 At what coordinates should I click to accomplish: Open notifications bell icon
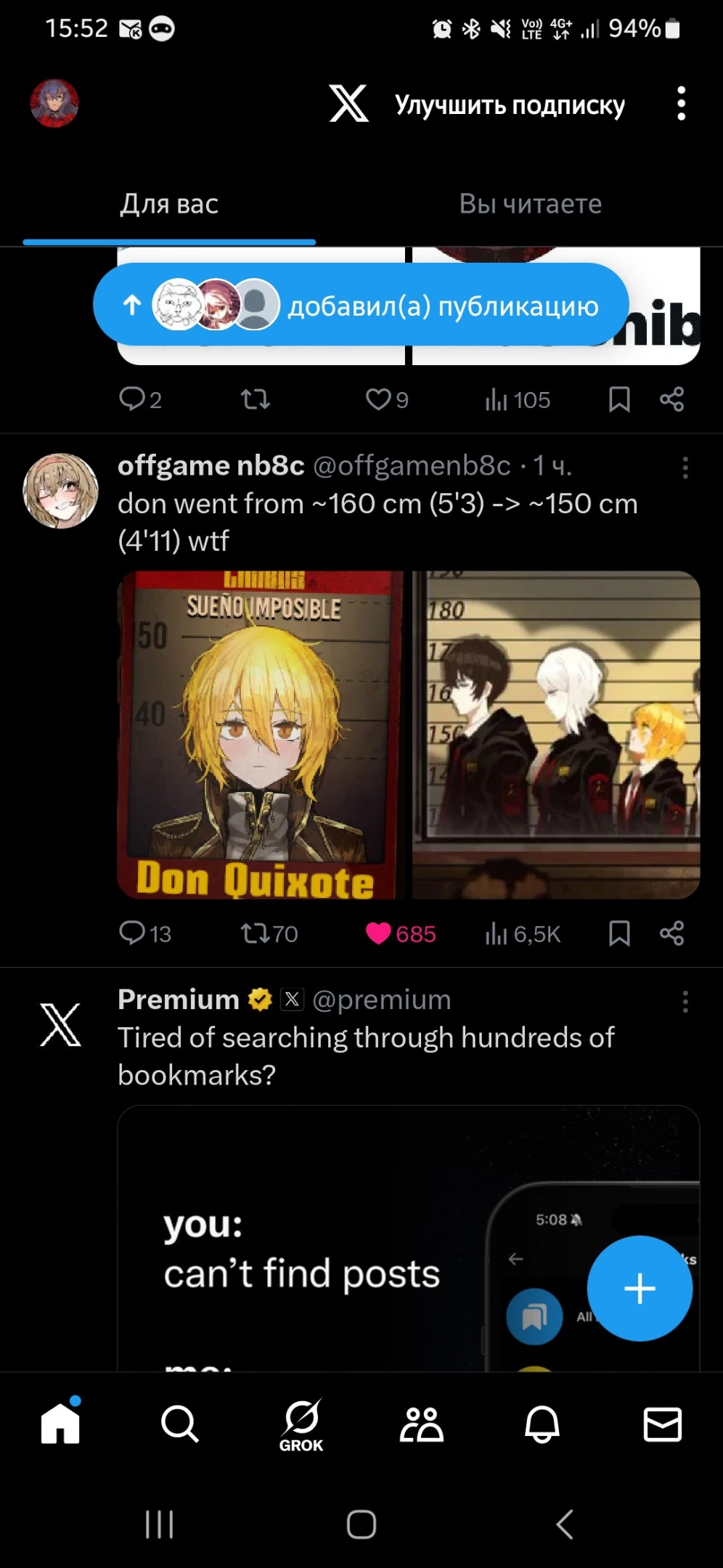point(542,1424)
